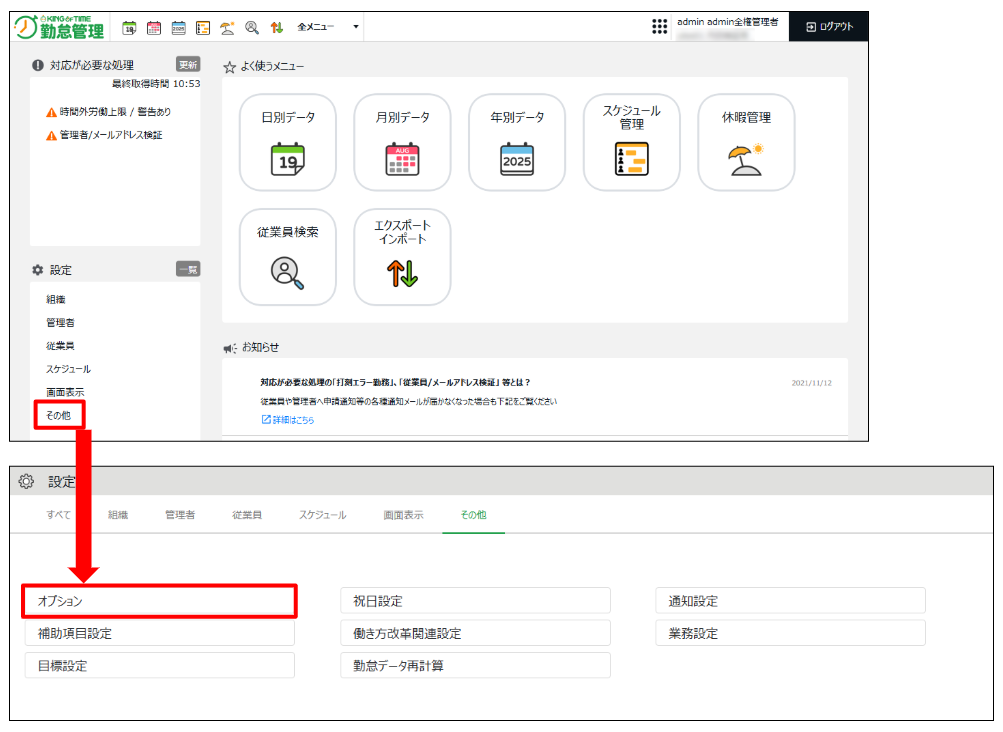1003x732 pixels.
Task: Open the 補助項目設定 item
Action: (159, 633)
